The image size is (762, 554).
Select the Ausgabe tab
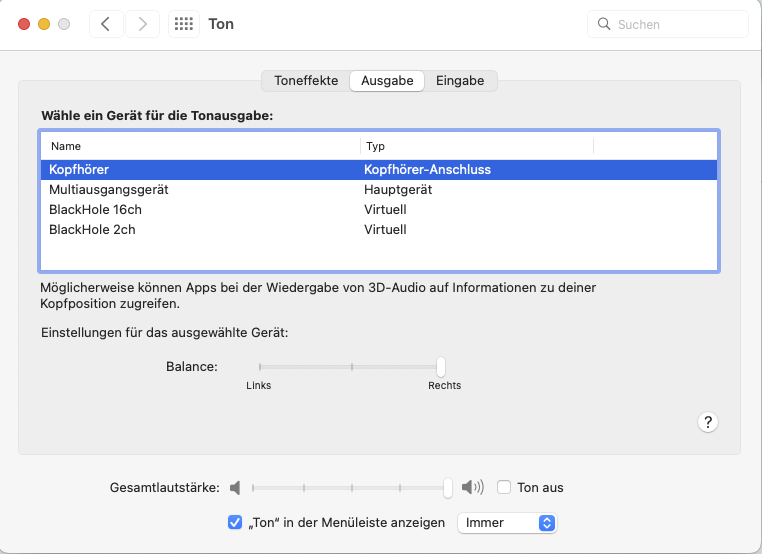pos(387,81)
